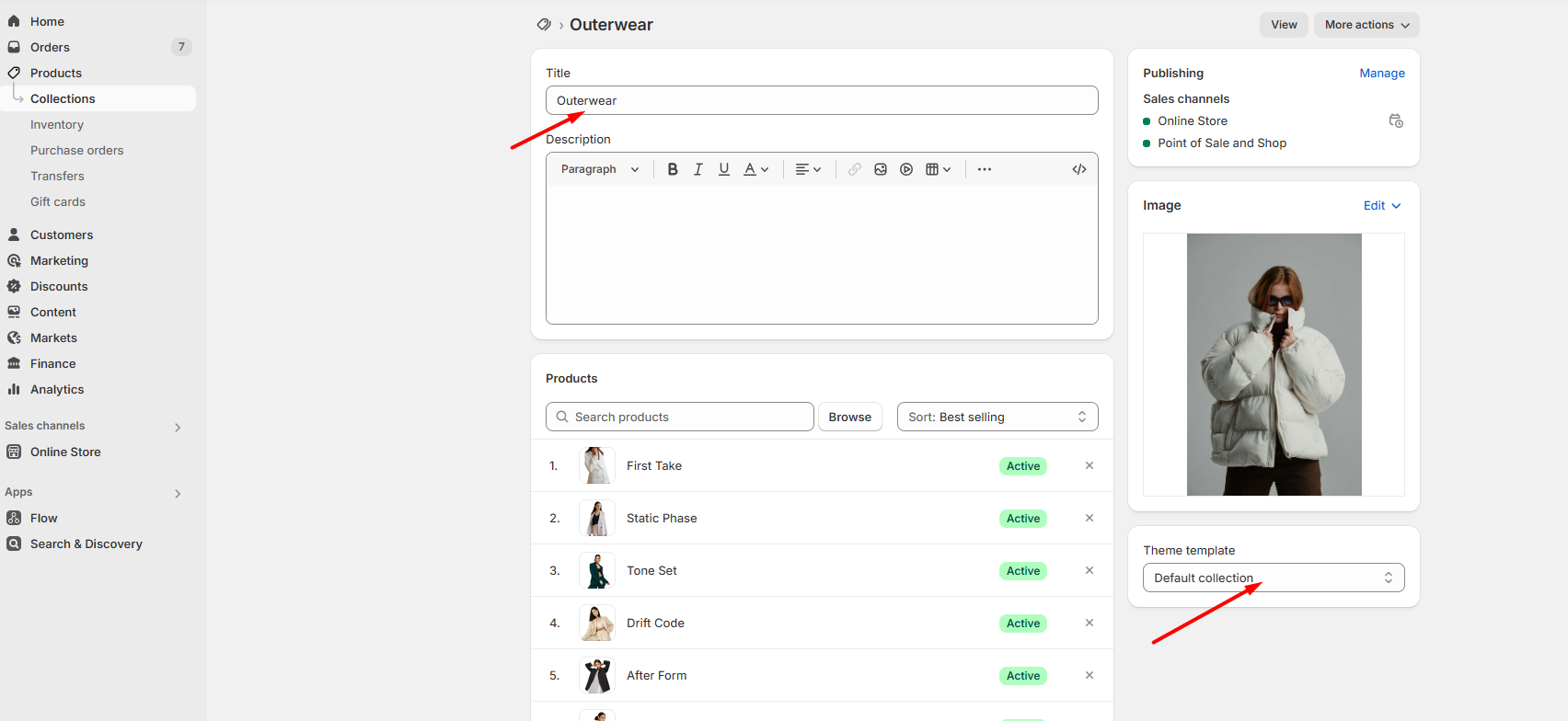Click the Discounts badge icon

14,286
